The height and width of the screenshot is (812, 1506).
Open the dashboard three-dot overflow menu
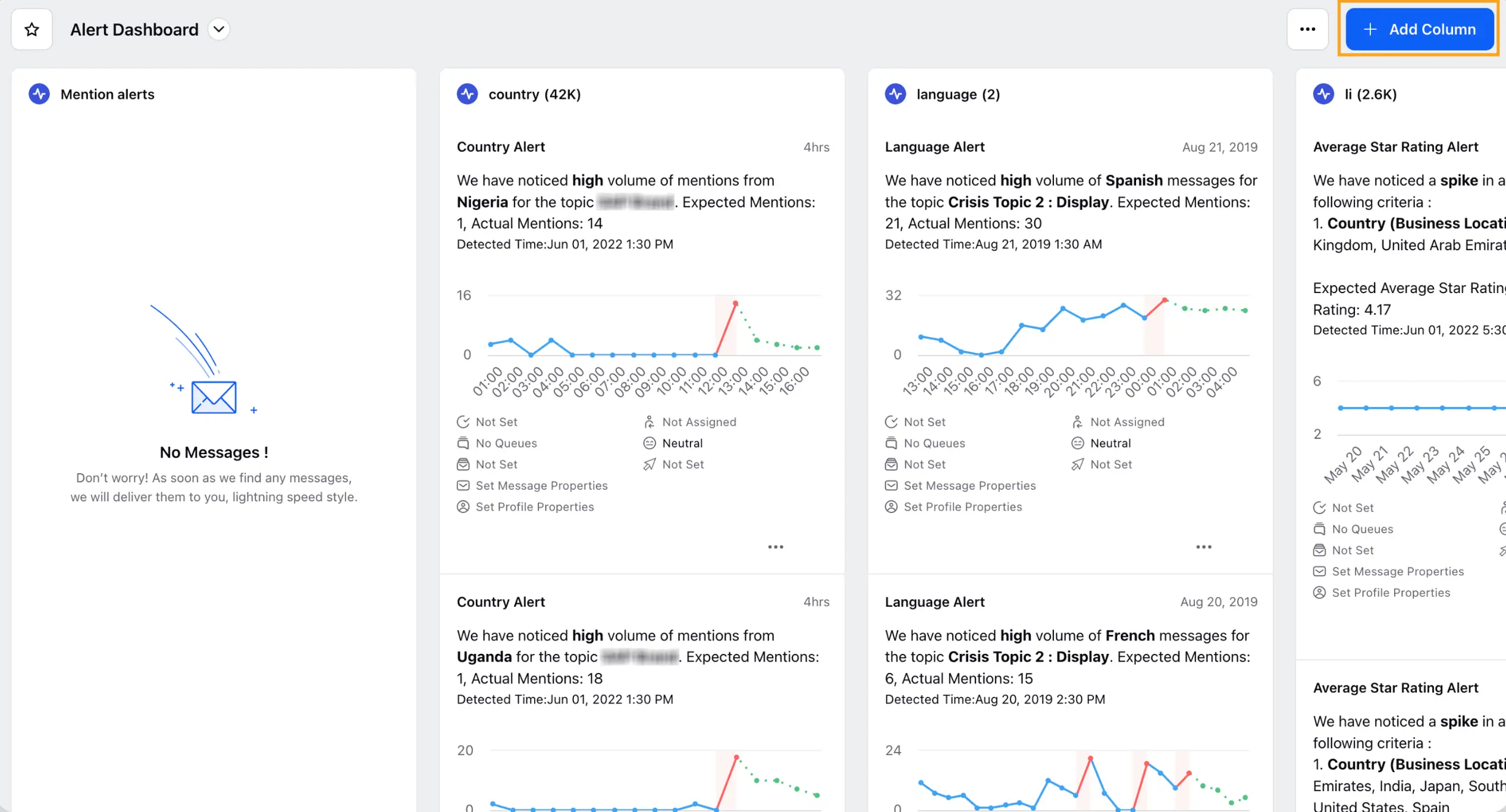coord(1307,29)
